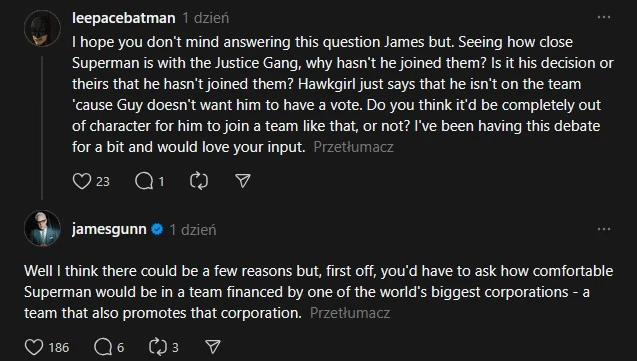
Task: Translate leepacebatman's post with Przetłumacz
Action: click(353, 147)
